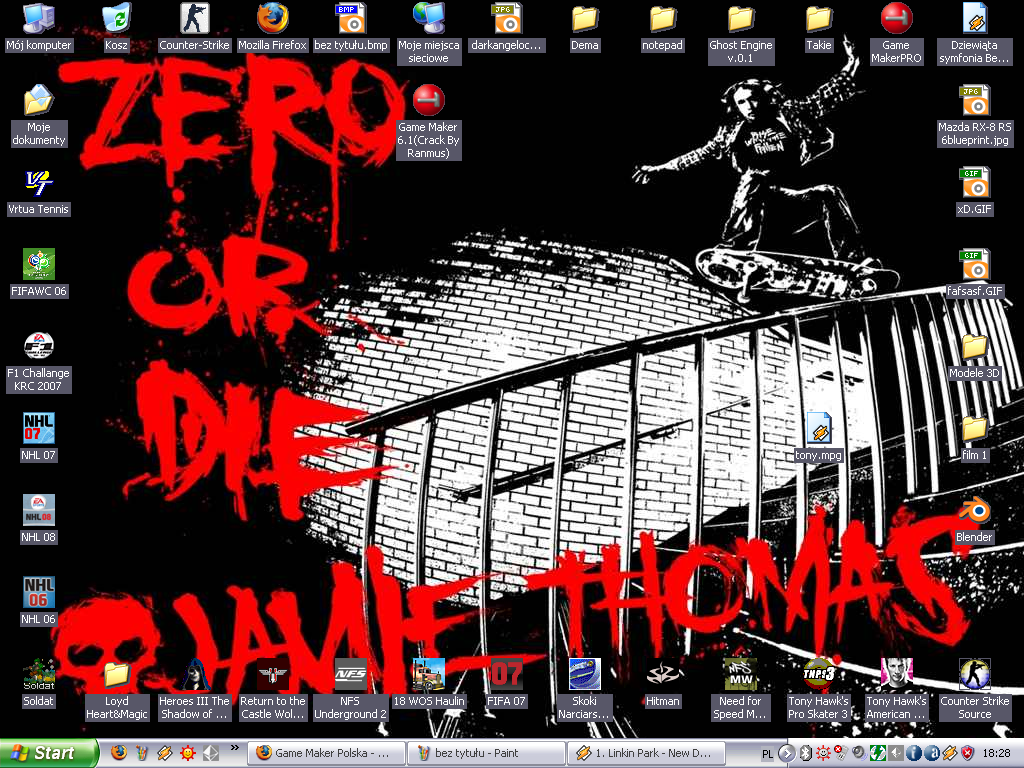Open the PL language selector
The width and height of the screenshot is (1024, 768).
point(767,753)
